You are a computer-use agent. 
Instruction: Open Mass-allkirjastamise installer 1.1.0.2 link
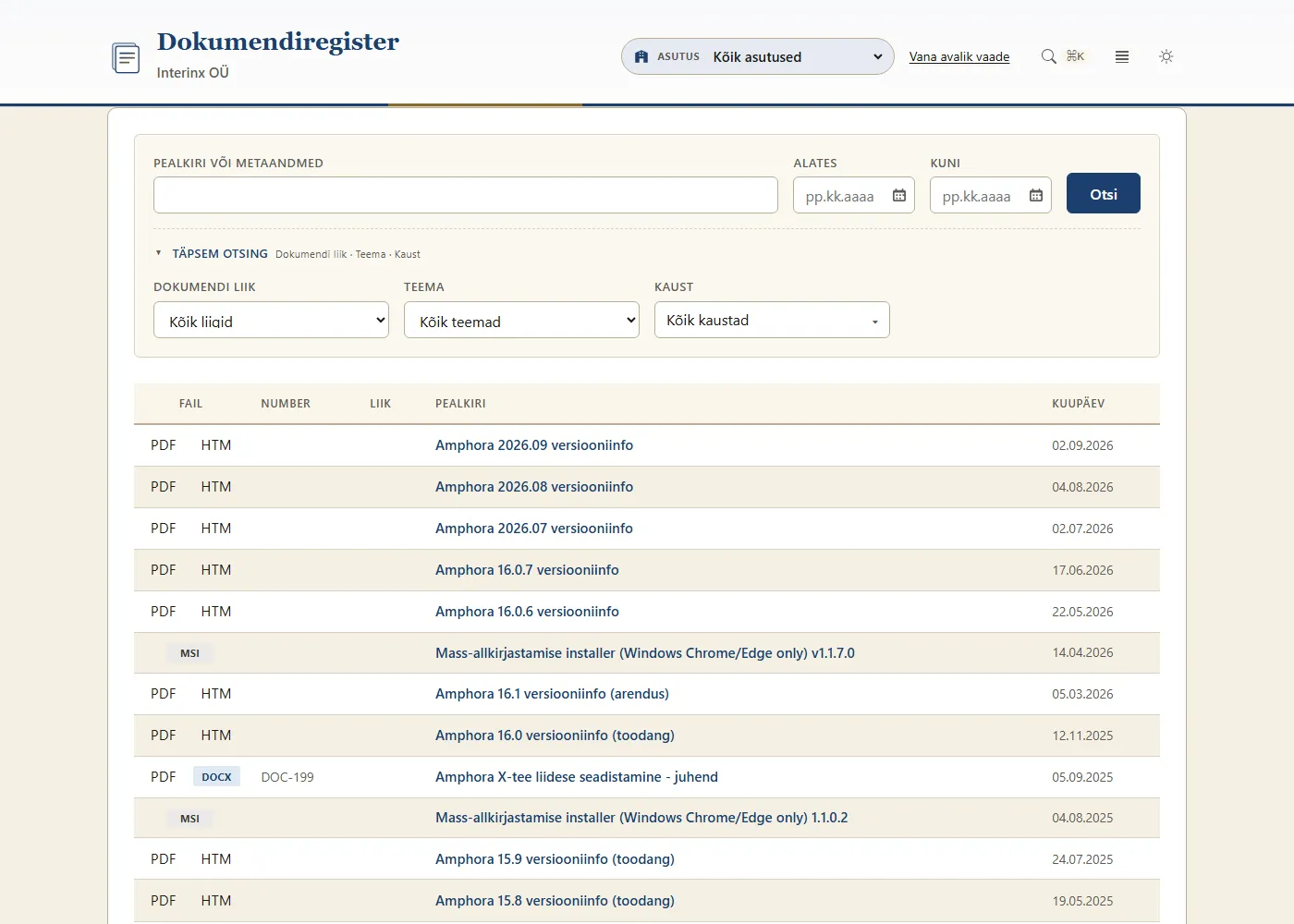click(x=641, y=818)
